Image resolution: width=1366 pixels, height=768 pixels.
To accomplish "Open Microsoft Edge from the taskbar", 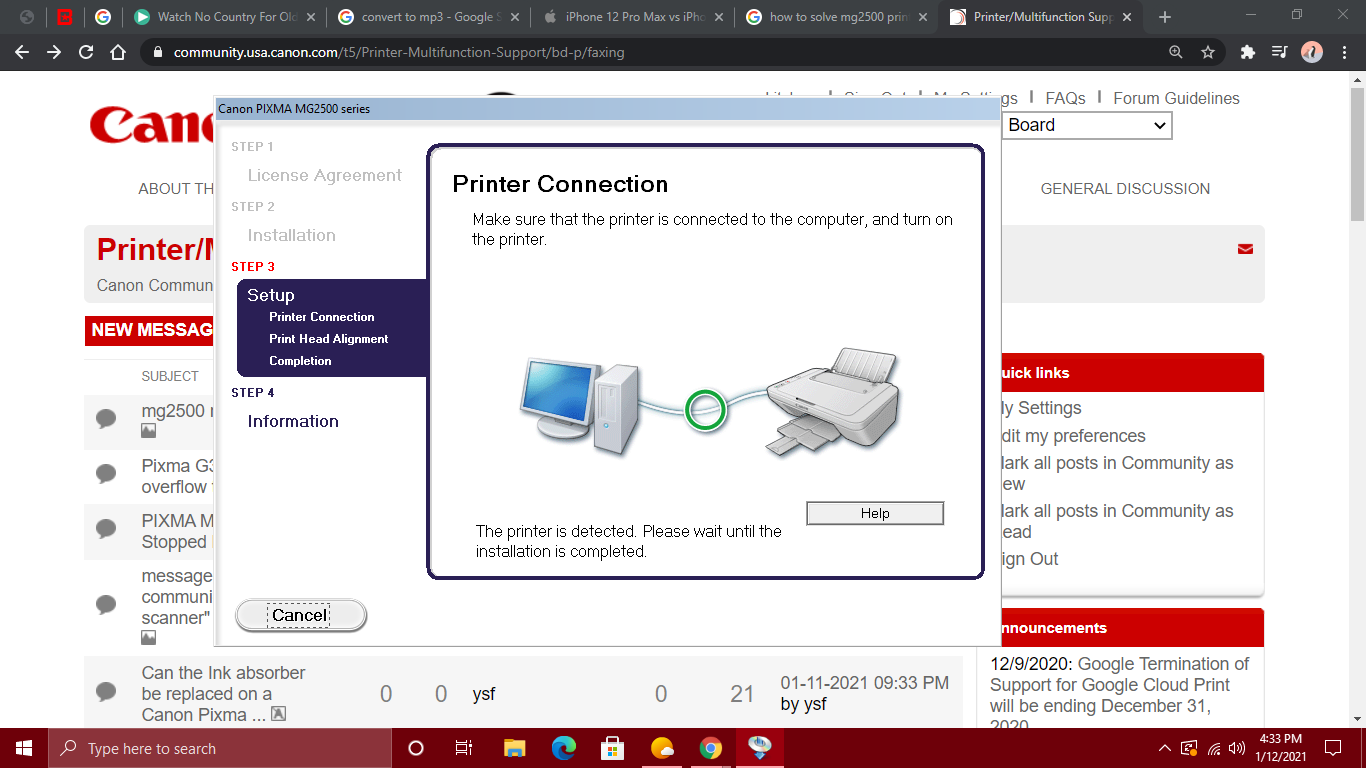I will click(x=564, y=748).
